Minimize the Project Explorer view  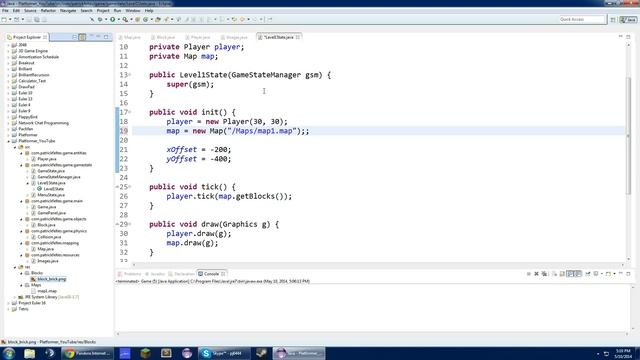click(x=98, y=37)
